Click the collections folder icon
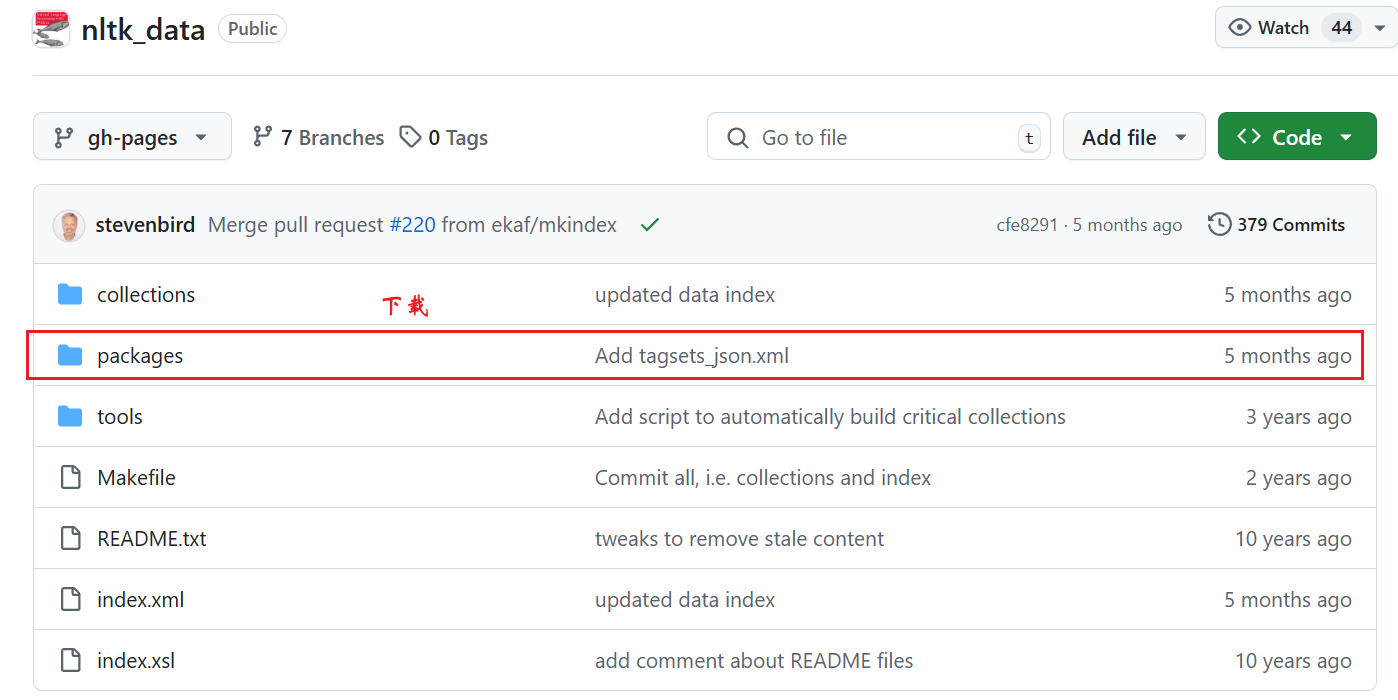 [70, 294]
